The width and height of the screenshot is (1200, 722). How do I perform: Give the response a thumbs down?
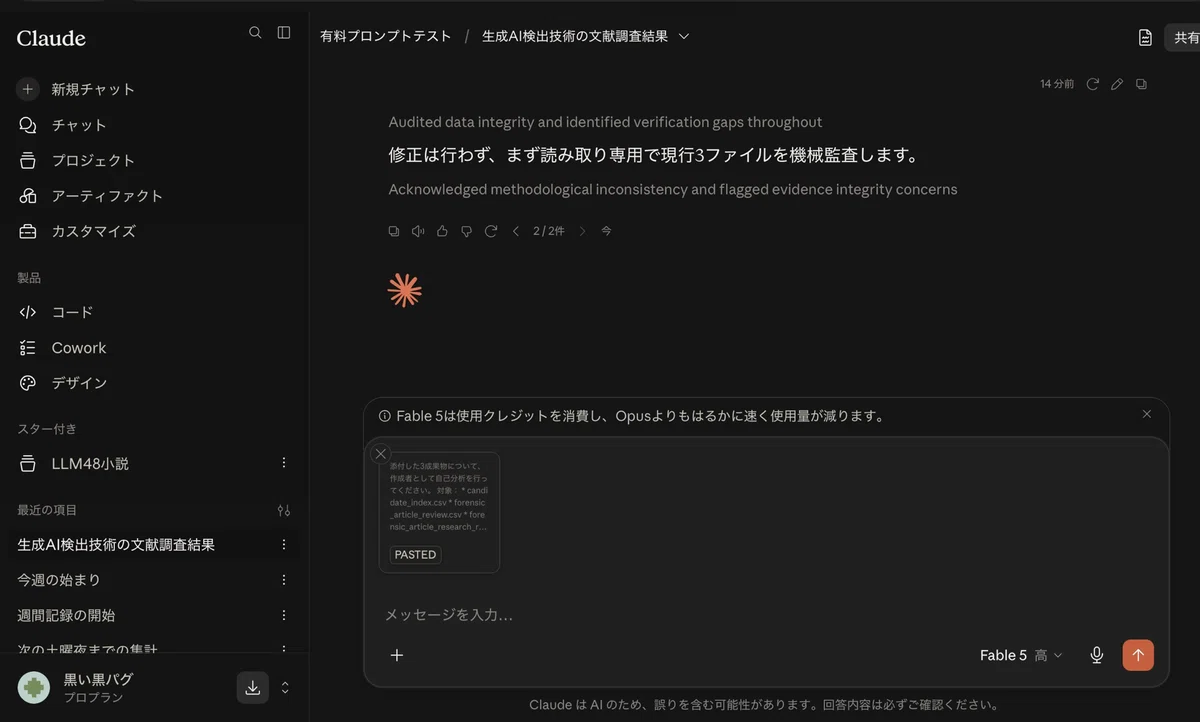(x=466, y=231)
